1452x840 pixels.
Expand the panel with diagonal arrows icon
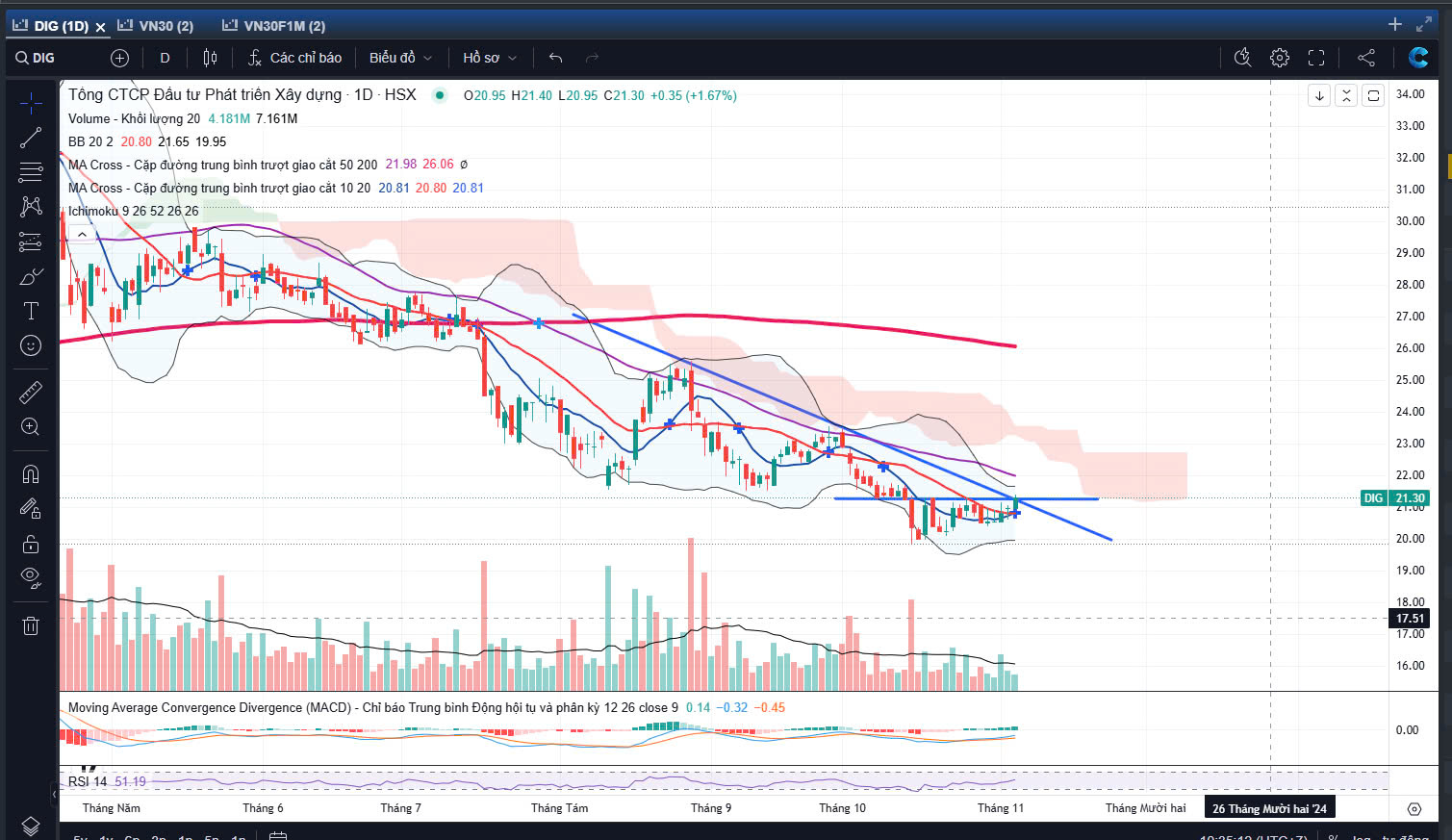click(x=1424, y=24)
